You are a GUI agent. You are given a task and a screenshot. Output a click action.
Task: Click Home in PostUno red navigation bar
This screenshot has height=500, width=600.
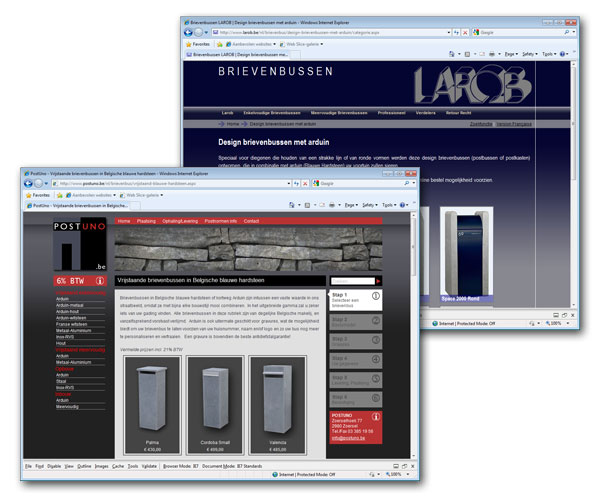click(124, 221)
